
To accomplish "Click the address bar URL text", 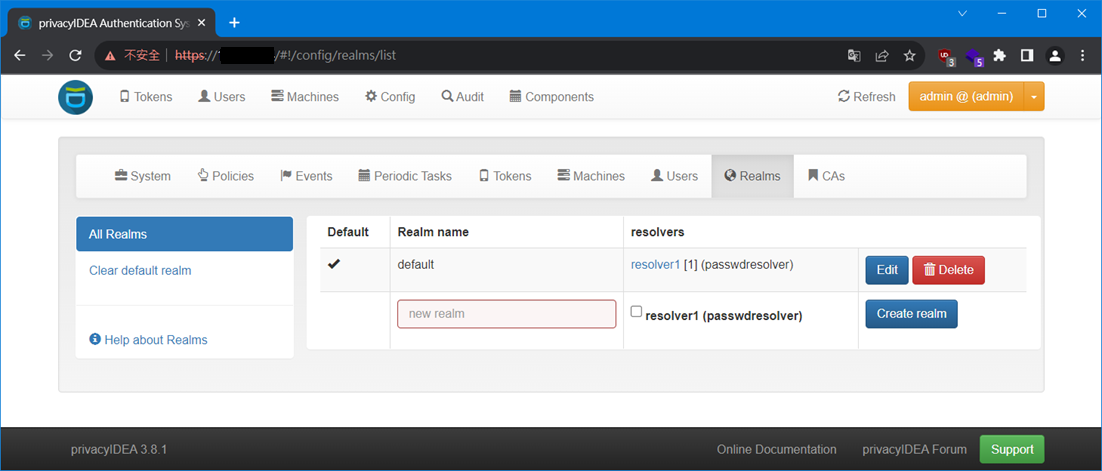I will coord(285,55).
